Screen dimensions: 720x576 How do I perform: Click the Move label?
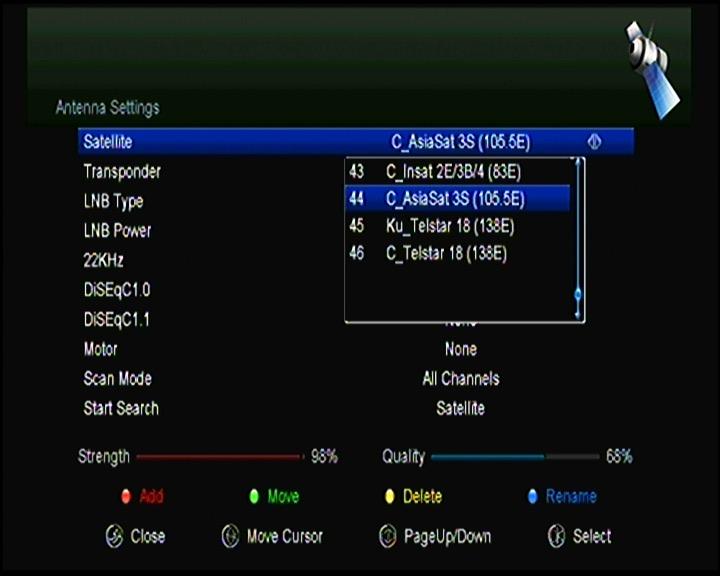pyautogui.click(x=283, y=497)
